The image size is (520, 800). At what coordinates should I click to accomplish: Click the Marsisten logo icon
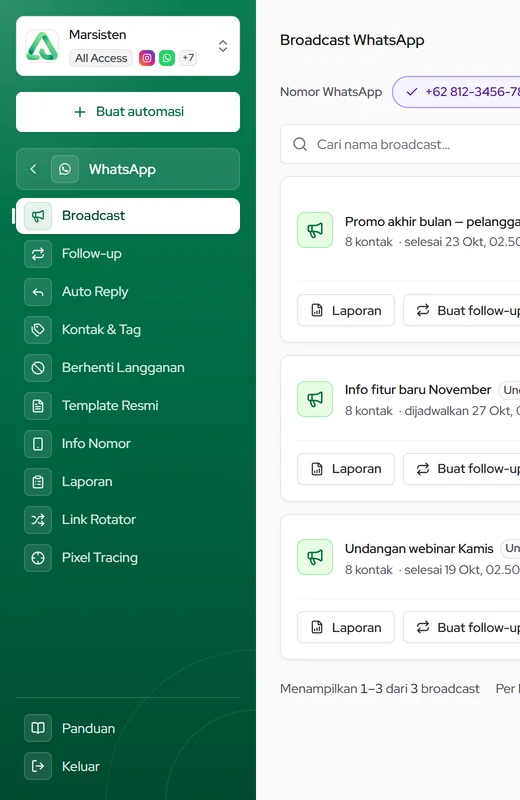42,46
